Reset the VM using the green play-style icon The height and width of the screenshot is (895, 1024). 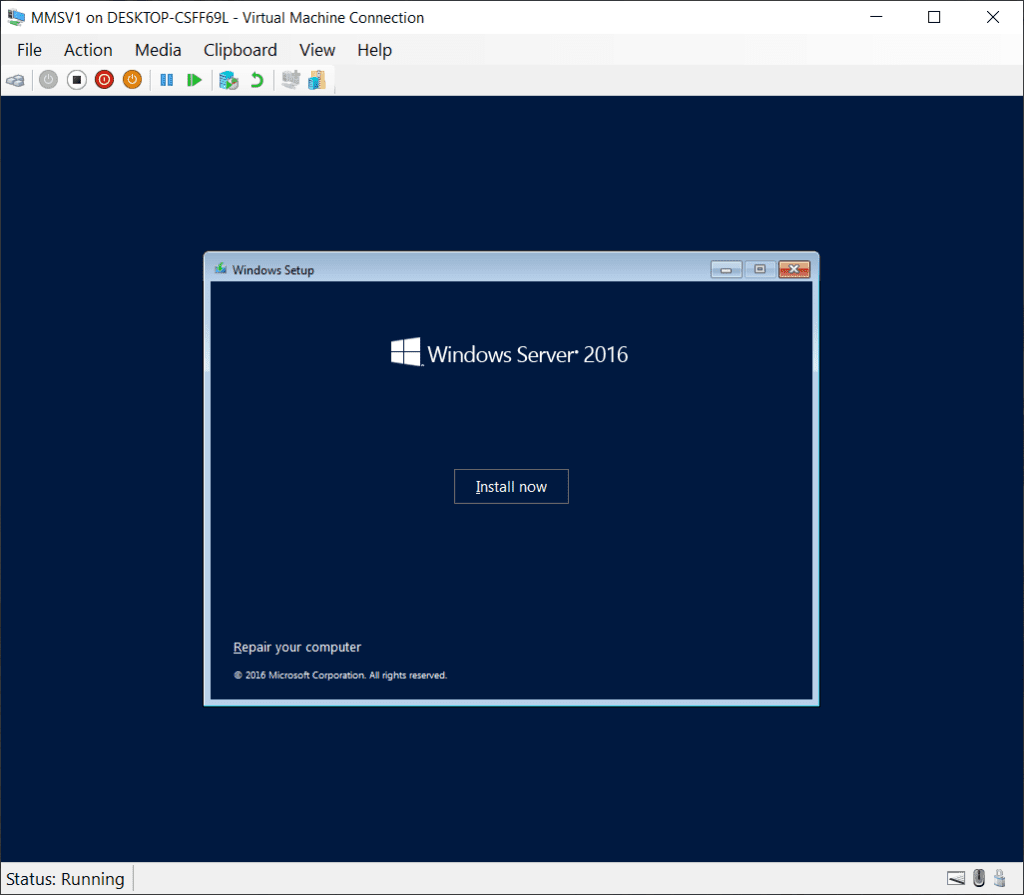point(194,80)
